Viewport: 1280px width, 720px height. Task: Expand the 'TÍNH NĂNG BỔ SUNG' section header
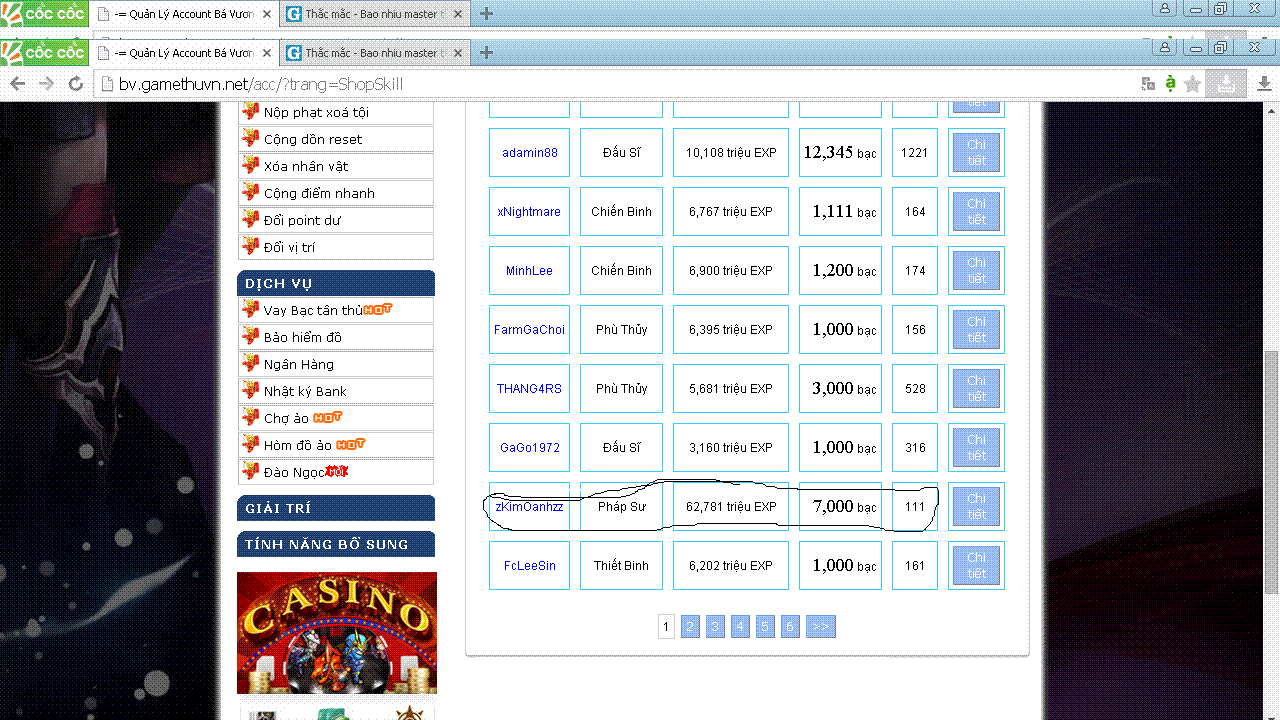336,544
